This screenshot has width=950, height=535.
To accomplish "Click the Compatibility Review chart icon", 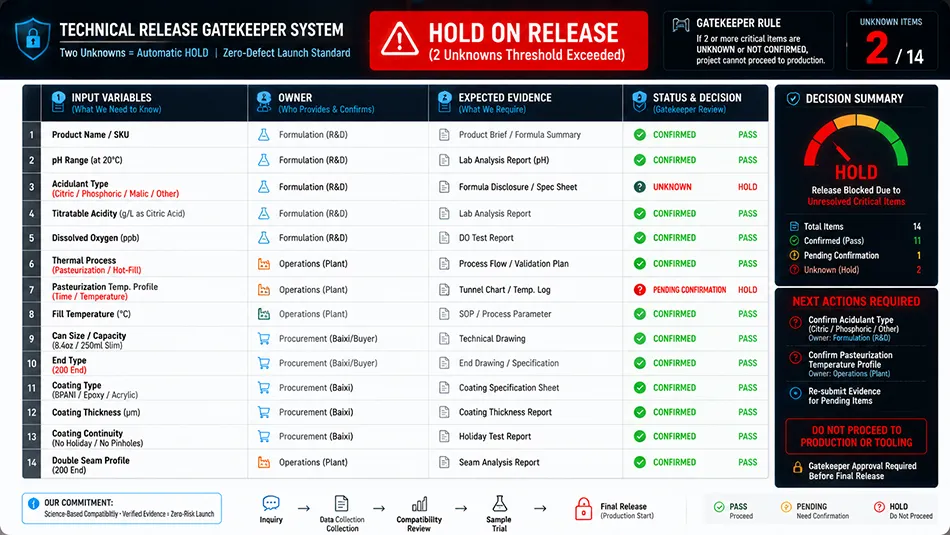I will 419,504.
